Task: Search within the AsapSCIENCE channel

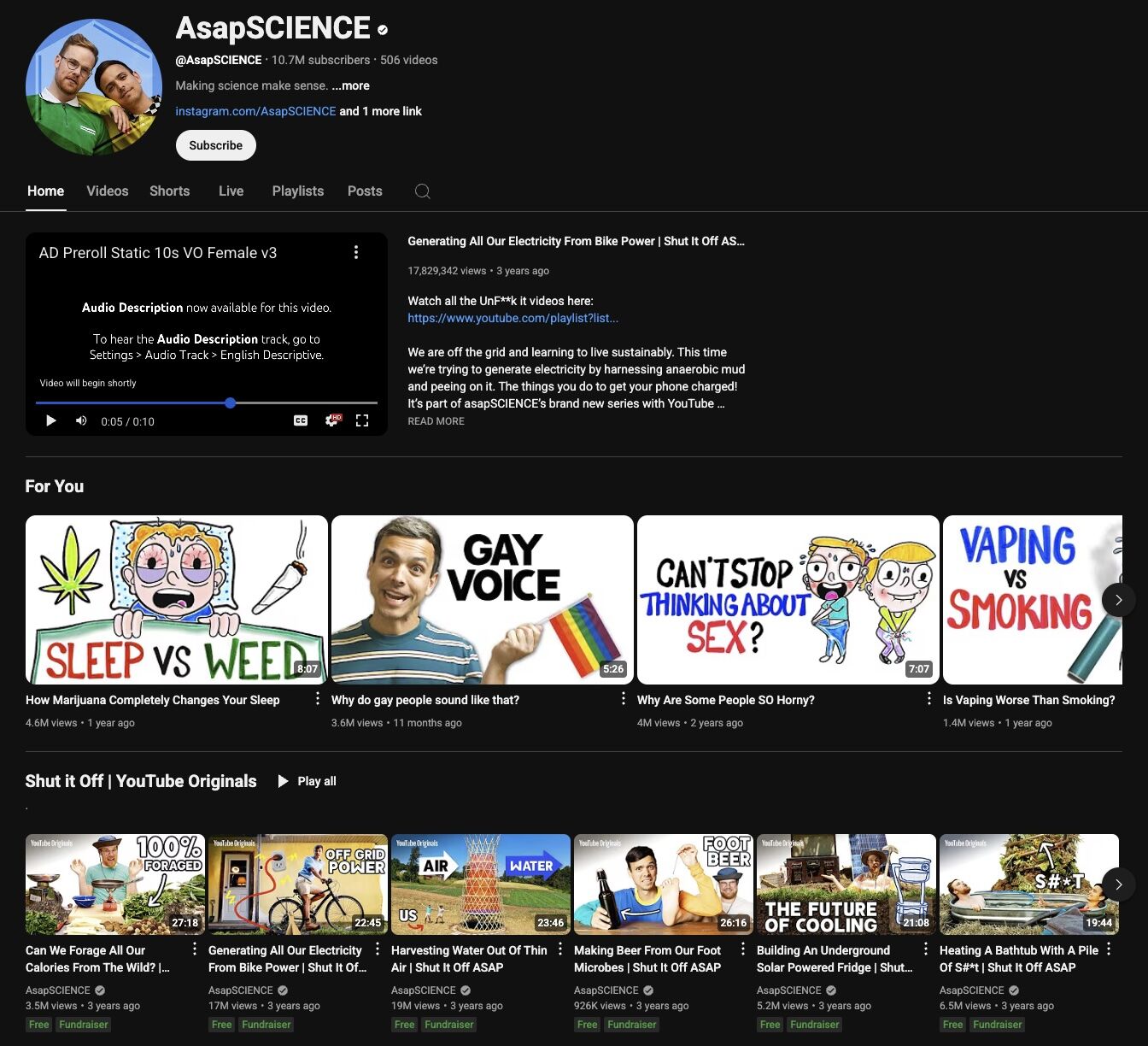Action: tap(422, 191)
